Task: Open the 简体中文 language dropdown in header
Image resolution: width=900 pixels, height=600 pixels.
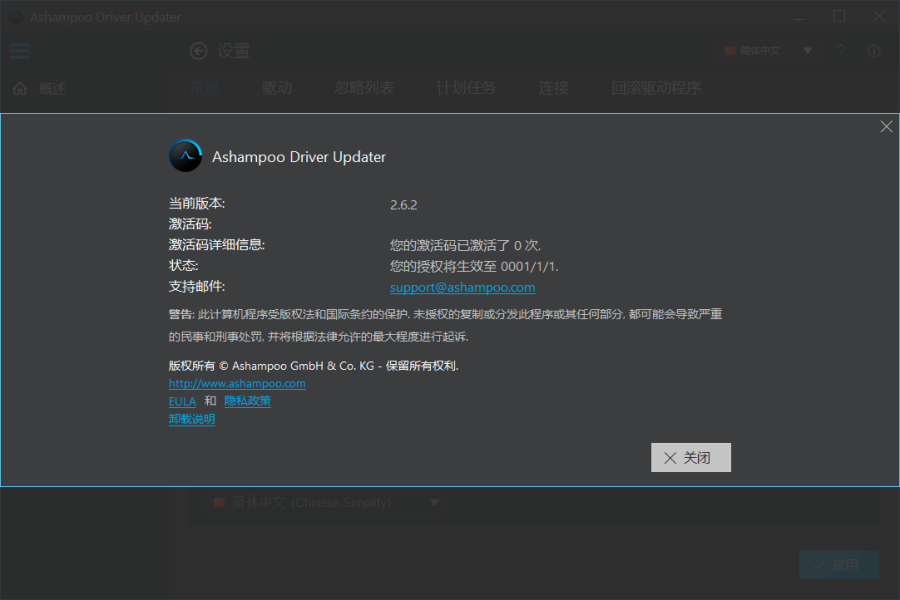Action: [x=768, y=51]
